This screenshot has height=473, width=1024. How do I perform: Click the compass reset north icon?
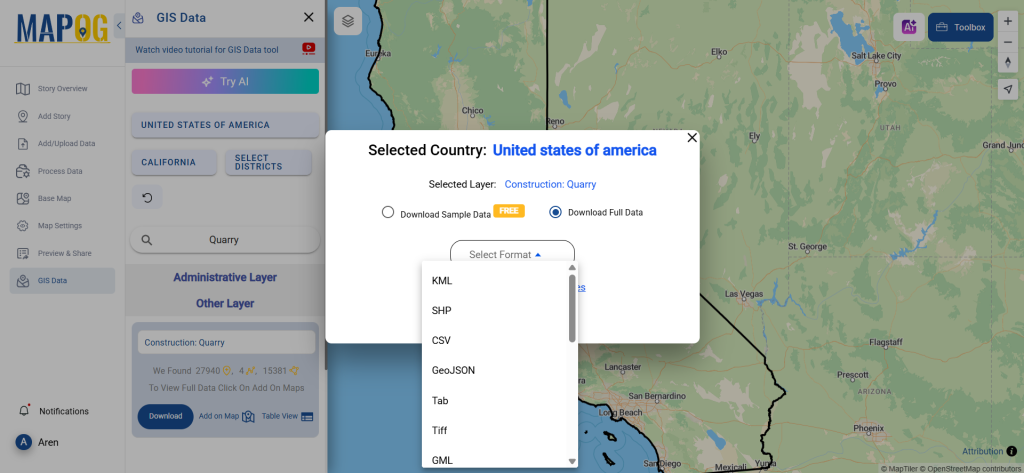pyautogui.click(x=1007, y=63)
